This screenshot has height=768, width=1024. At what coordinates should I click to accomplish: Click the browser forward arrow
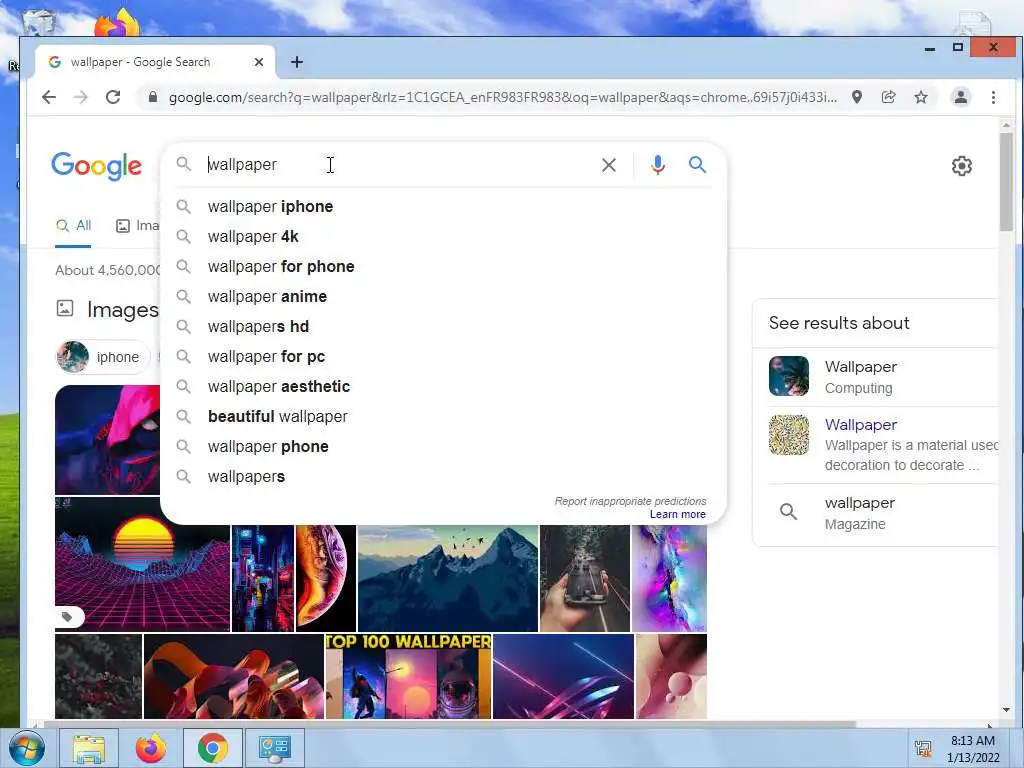click(81, 97)
